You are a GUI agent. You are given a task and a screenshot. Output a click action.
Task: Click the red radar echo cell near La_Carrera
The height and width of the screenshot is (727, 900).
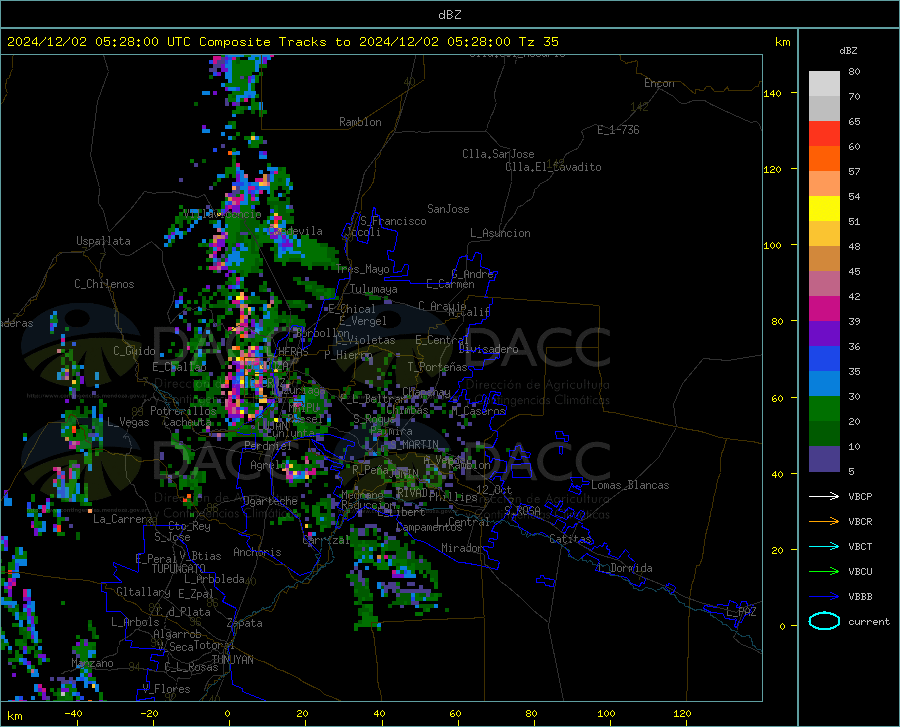click(57, 528)
